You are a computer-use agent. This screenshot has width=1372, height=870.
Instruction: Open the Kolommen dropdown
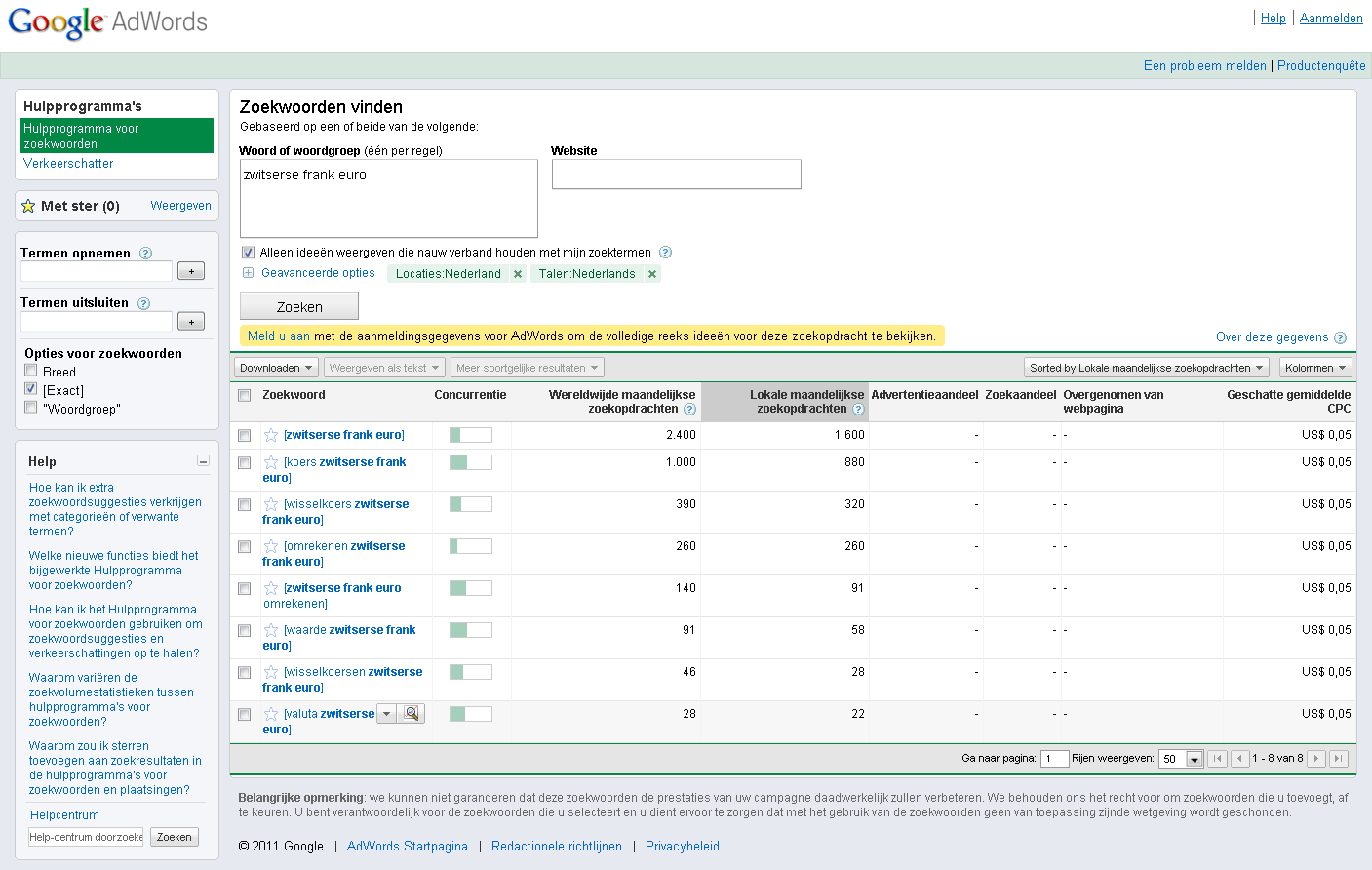[x=1315, y=368]
